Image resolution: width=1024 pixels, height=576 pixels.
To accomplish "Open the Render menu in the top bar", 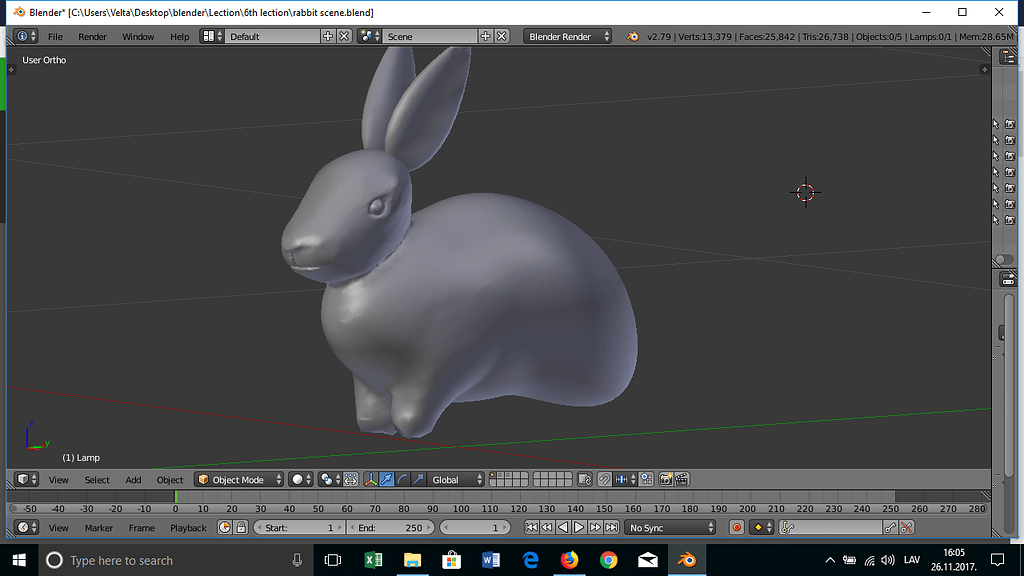I will click(x=92, y=36).
